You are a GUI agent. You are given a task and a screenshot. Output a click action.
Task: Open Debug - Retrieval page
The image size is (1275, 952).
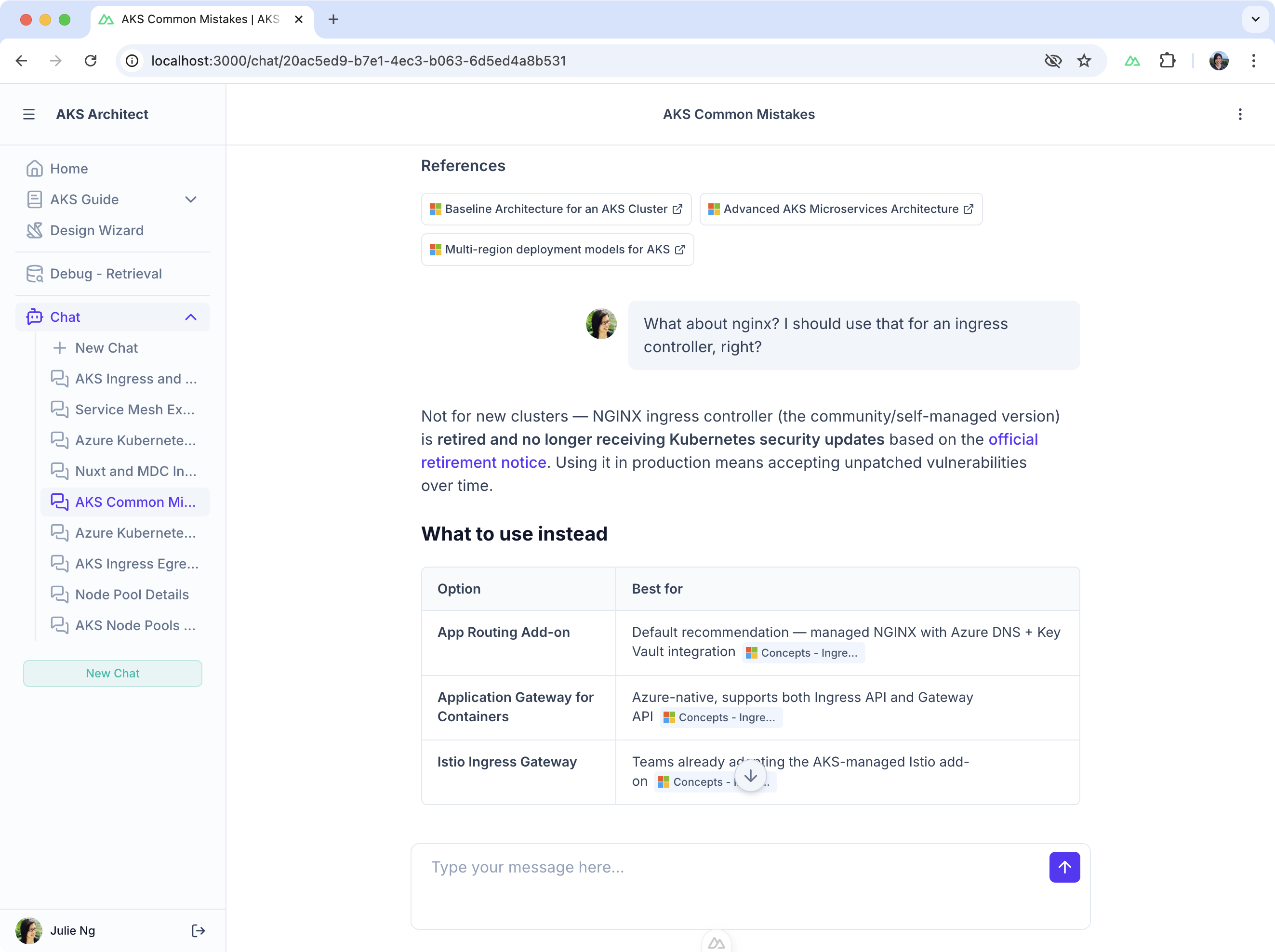[x=112, y=273]
